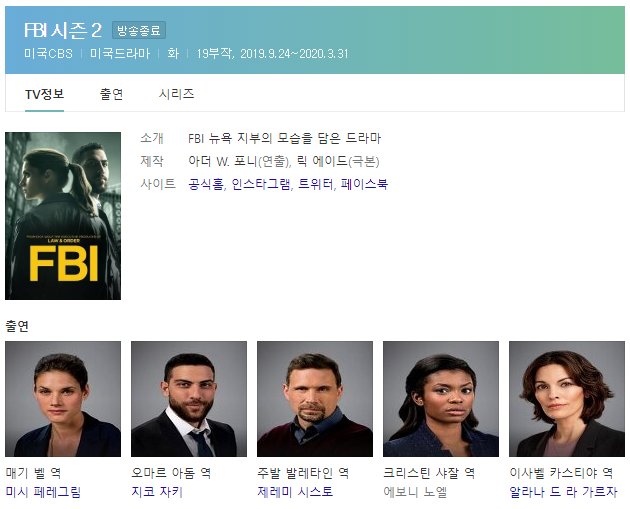Click the FBI drama poster image
Image resolution: width=630 pixels, height=509 pixels.
[x=63, y=216]
